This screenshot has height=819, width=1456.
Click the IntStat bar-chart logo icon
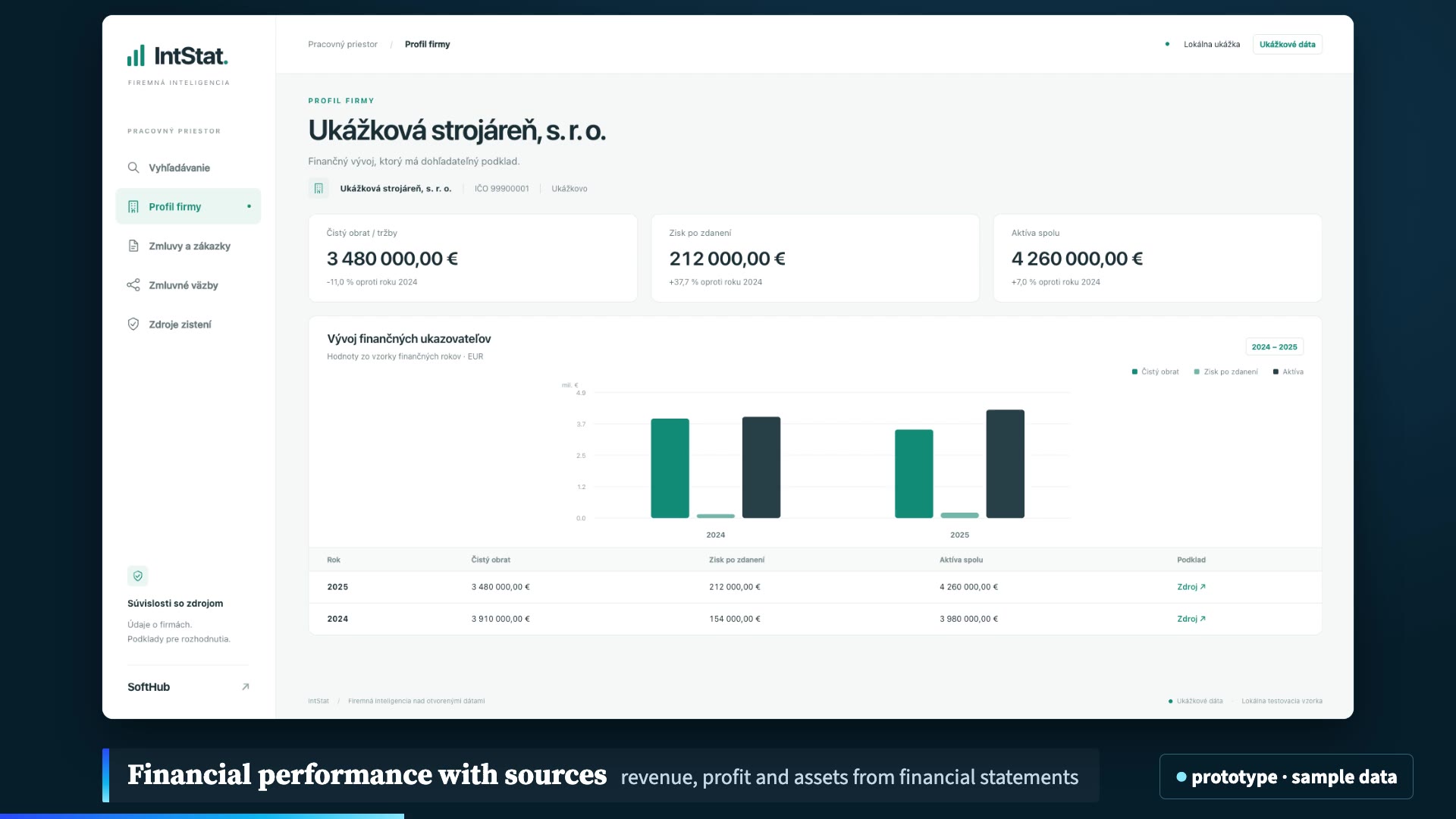point(136,55)
